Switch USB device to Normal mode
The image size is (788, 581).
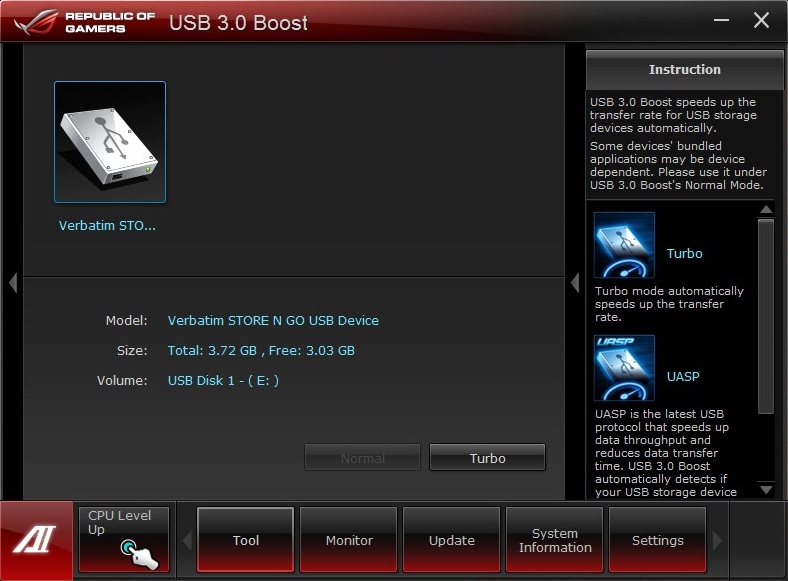[362, 457]
